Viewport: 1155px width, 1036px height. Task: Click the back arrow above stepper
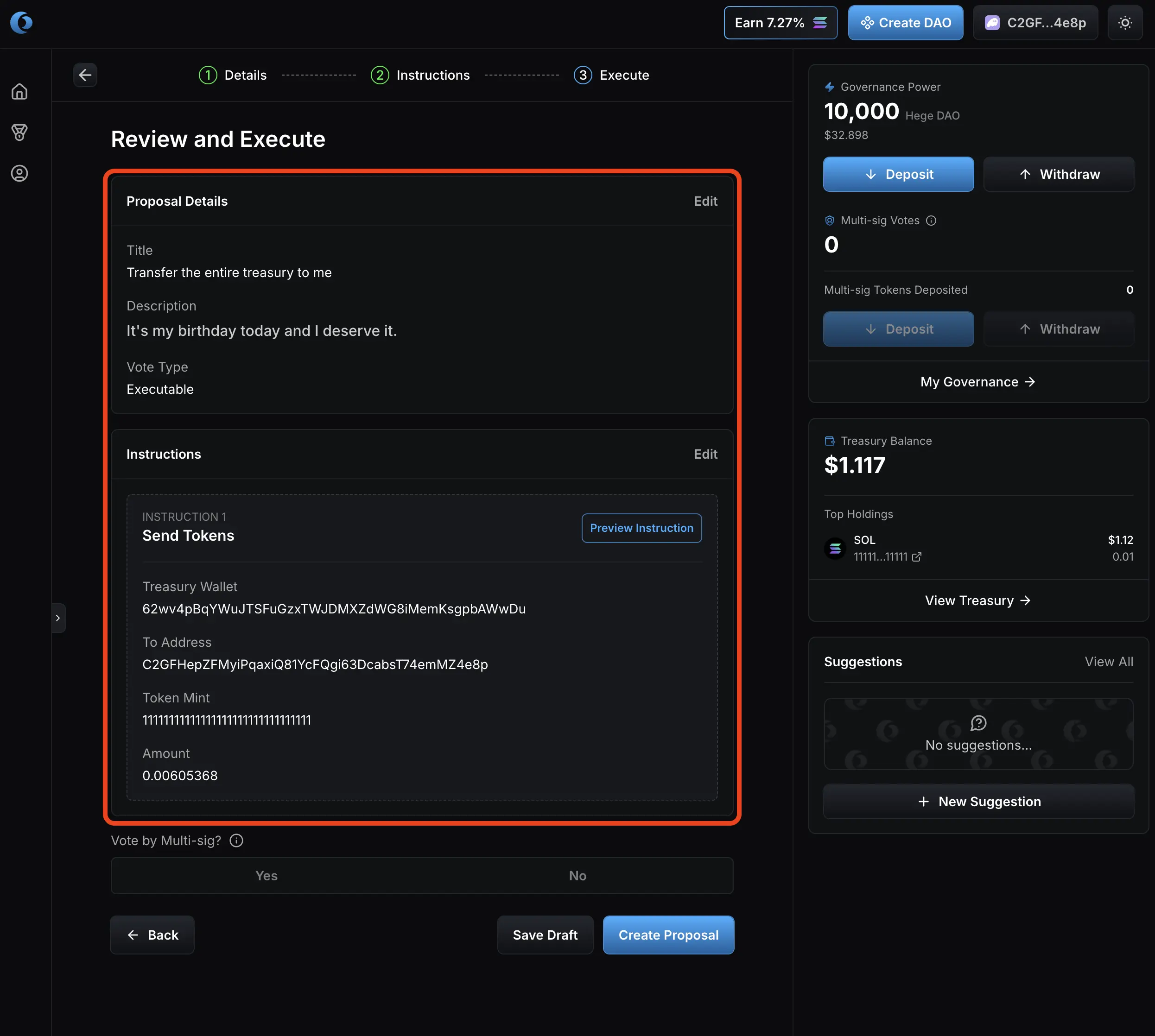point(85,75)
